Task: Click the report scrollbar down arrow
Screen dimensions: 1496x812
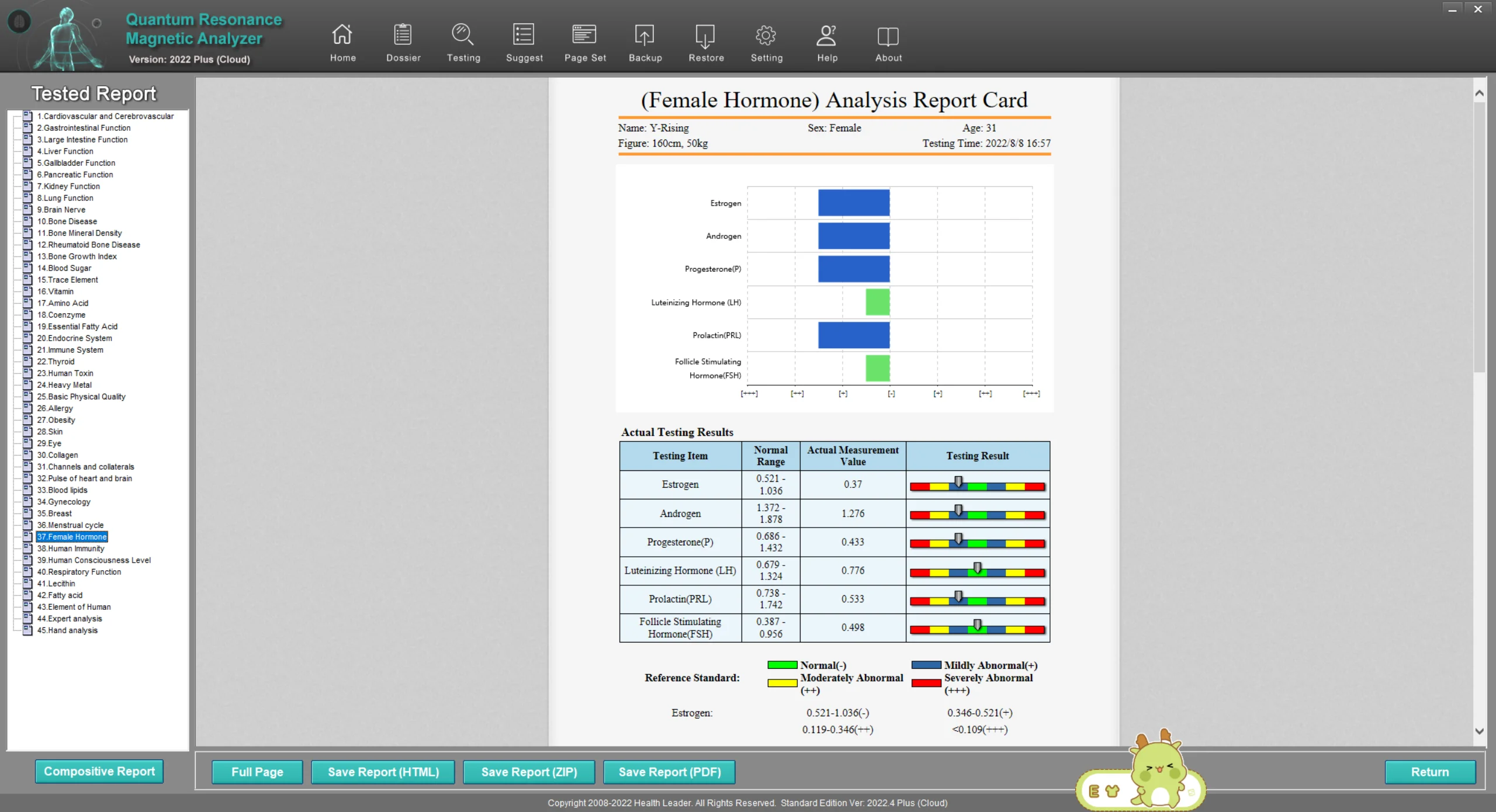Action: click(x=1479, y=731)
